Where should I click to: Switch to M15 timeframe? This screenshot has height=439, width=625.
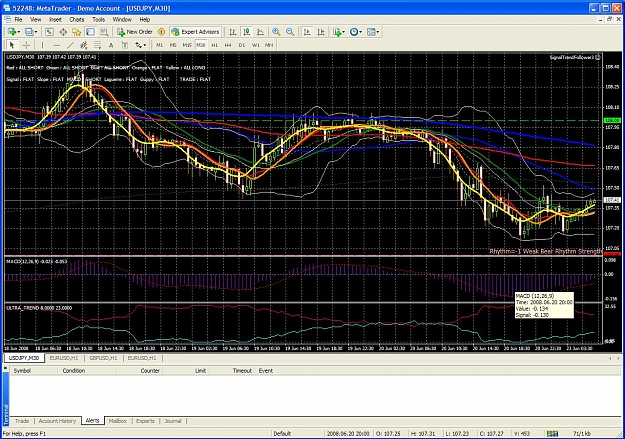click(187, 45)
